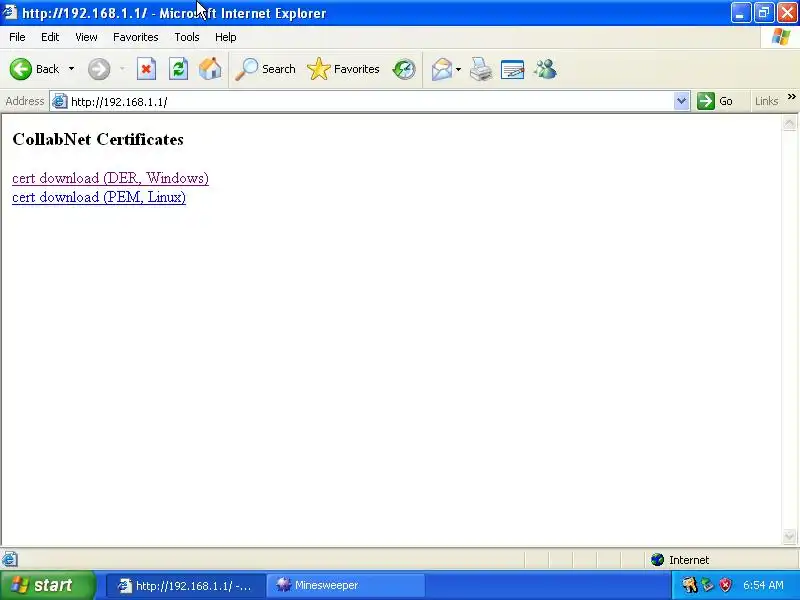
Task: Open the Favorites star panel
Action: (343, 69)
